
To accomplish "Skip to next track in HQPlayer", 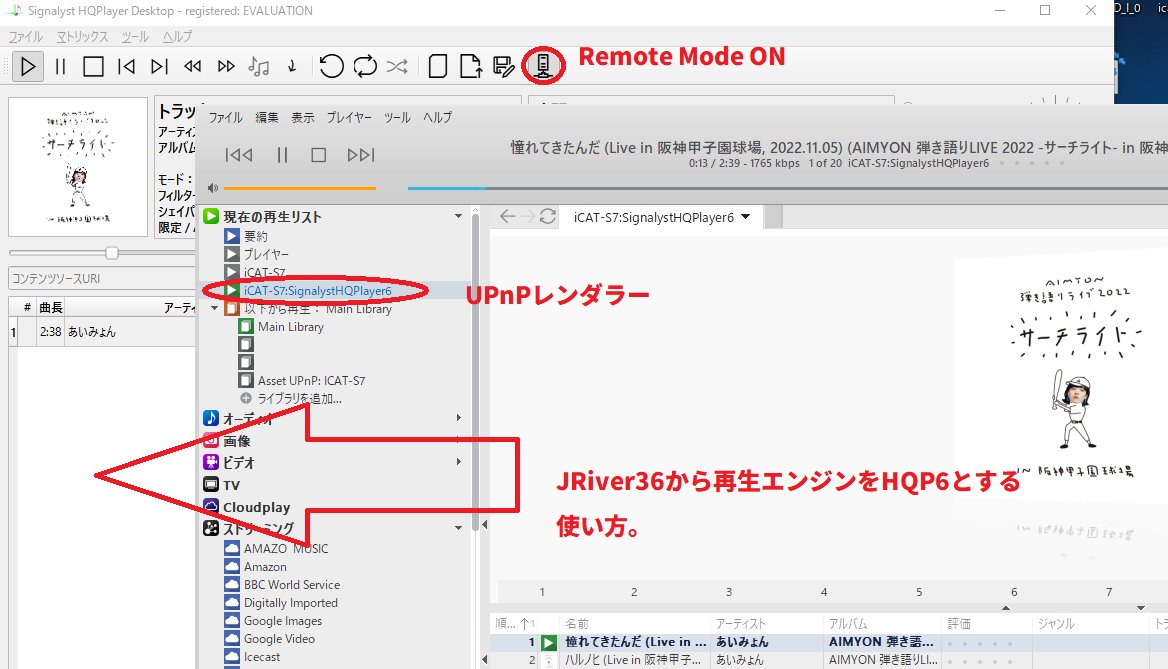I will click(159, 66).
